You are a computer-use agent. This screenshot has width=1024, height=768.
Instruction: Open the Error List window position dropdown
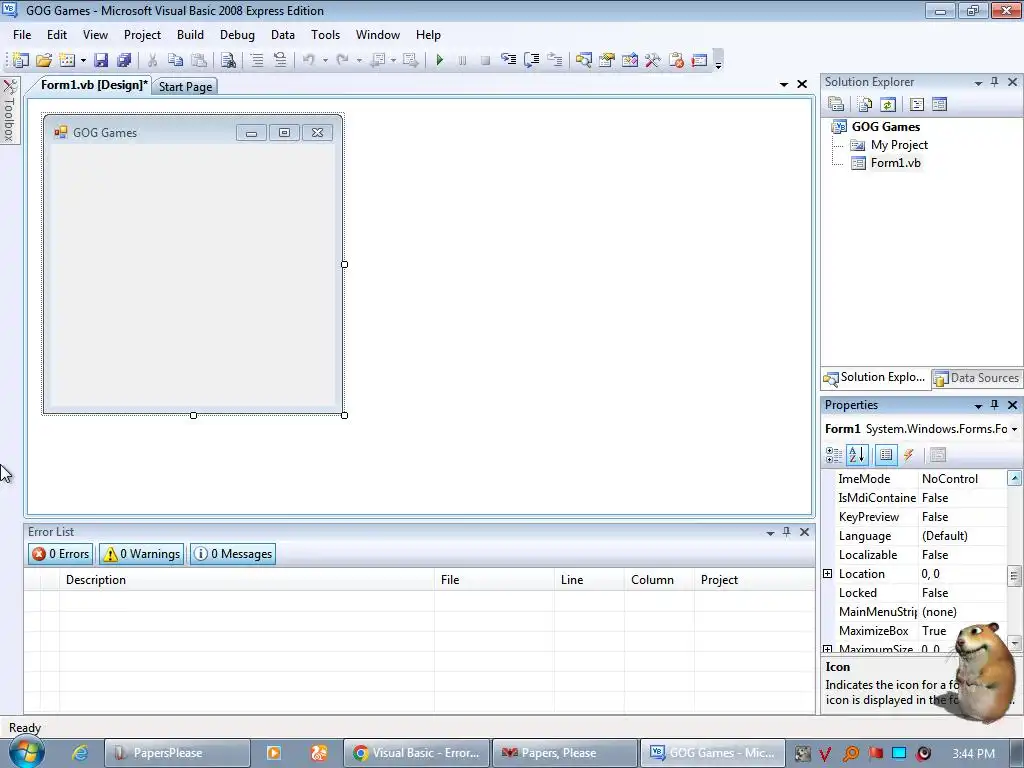tap(770, 534)
